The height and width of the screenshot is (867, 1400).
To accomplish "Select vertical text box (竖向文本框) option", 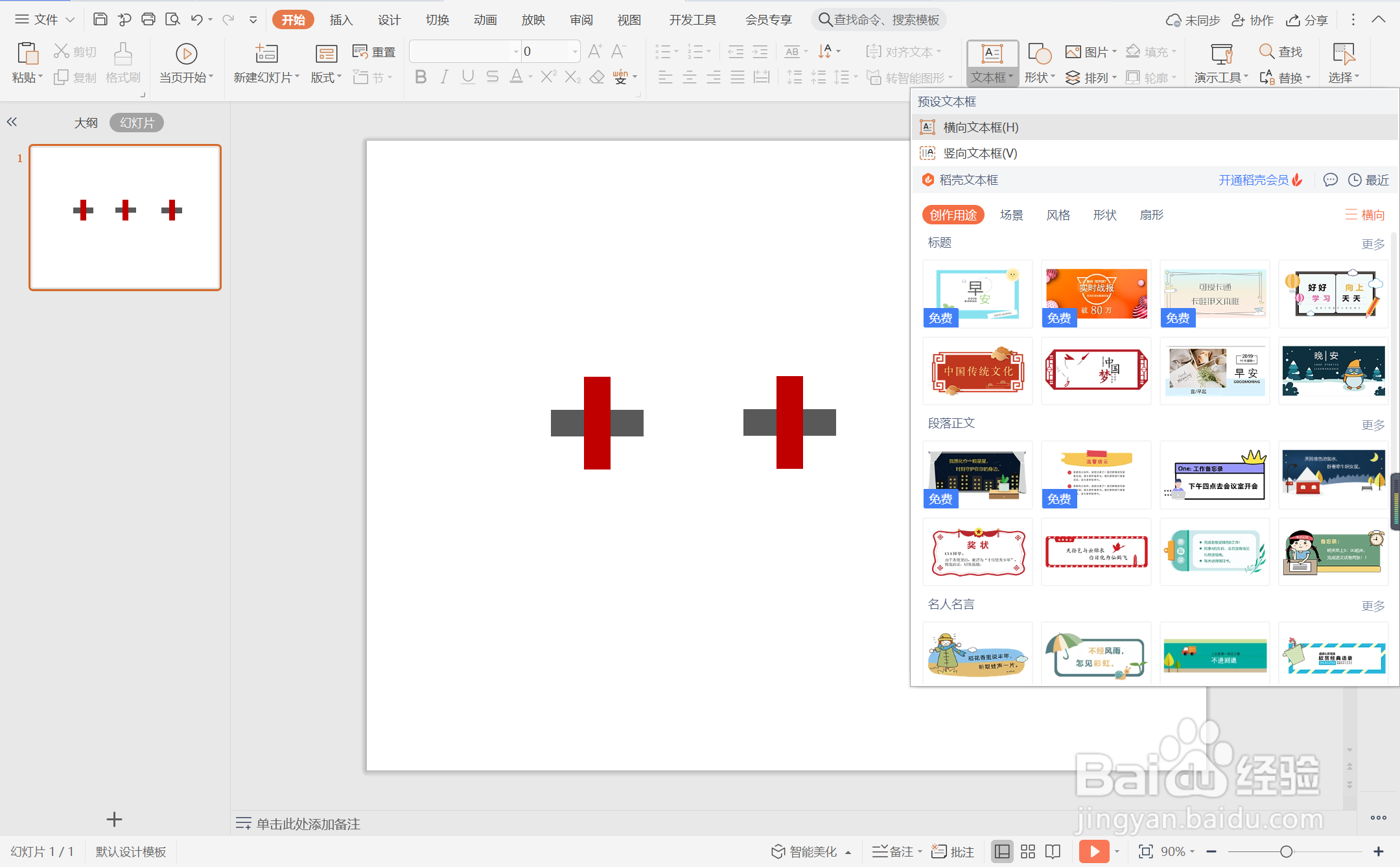I will pyautogui.click(x=1155, y=153).
